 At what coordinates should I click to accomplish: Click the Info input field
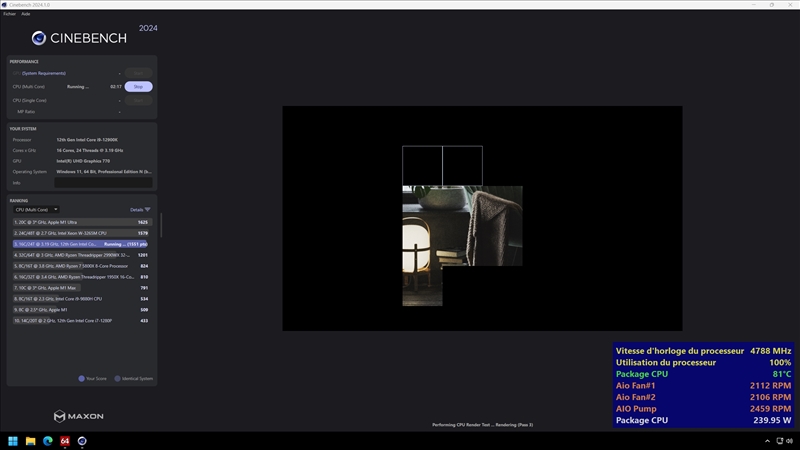click(x=103, y=183)
